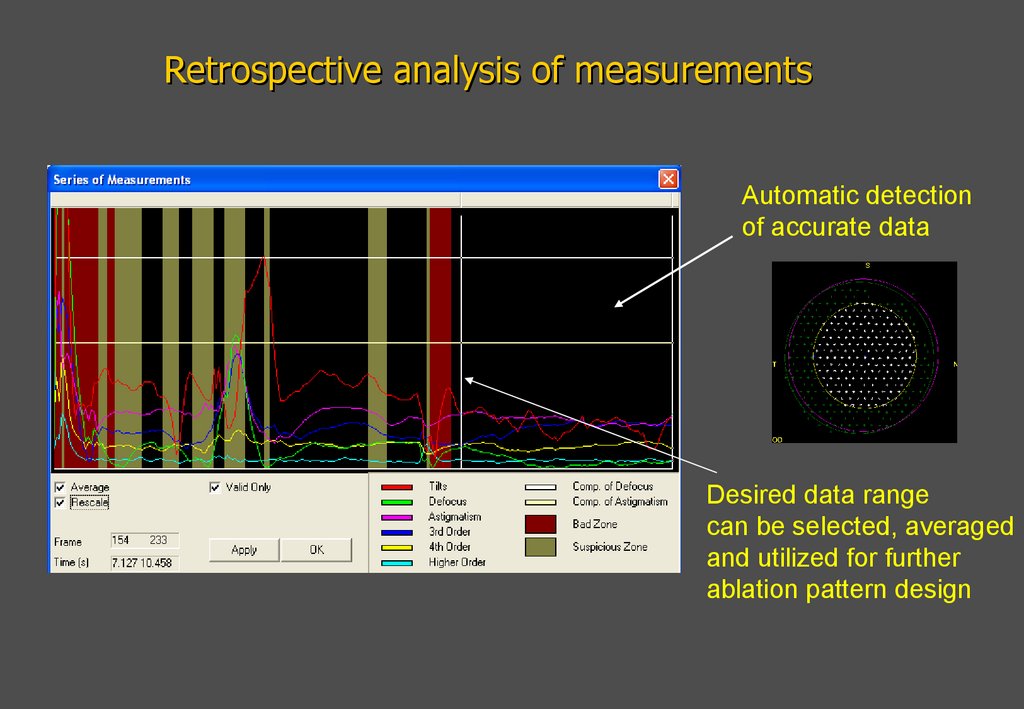Viewport: 1024px width, 709px height.
Task: Select the green Defocus series indicator
Action: tap(396, 502)
